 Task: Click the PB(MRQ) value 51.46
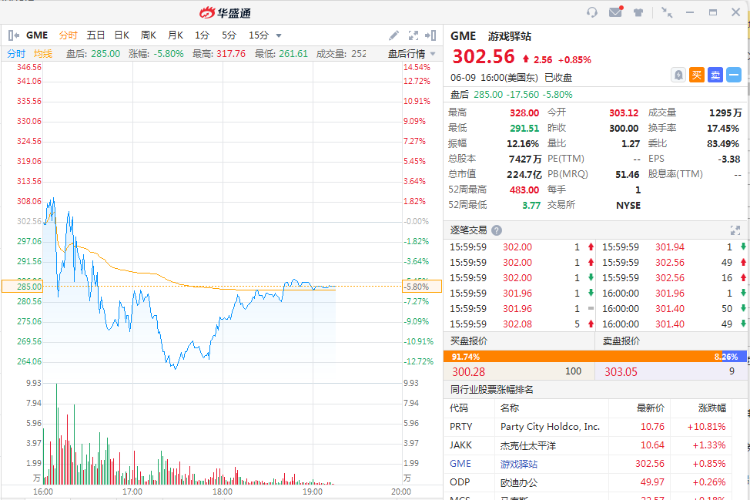627,175
